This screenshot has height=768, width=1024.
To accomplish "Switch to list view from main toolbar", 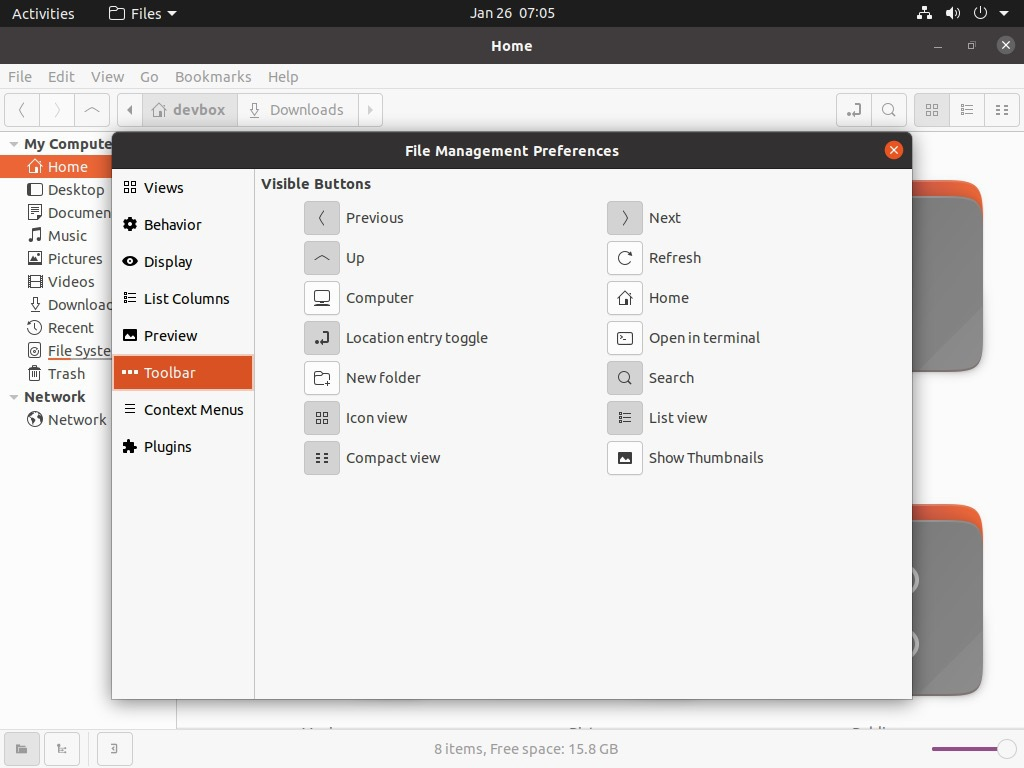I will [x=967, y=110].
